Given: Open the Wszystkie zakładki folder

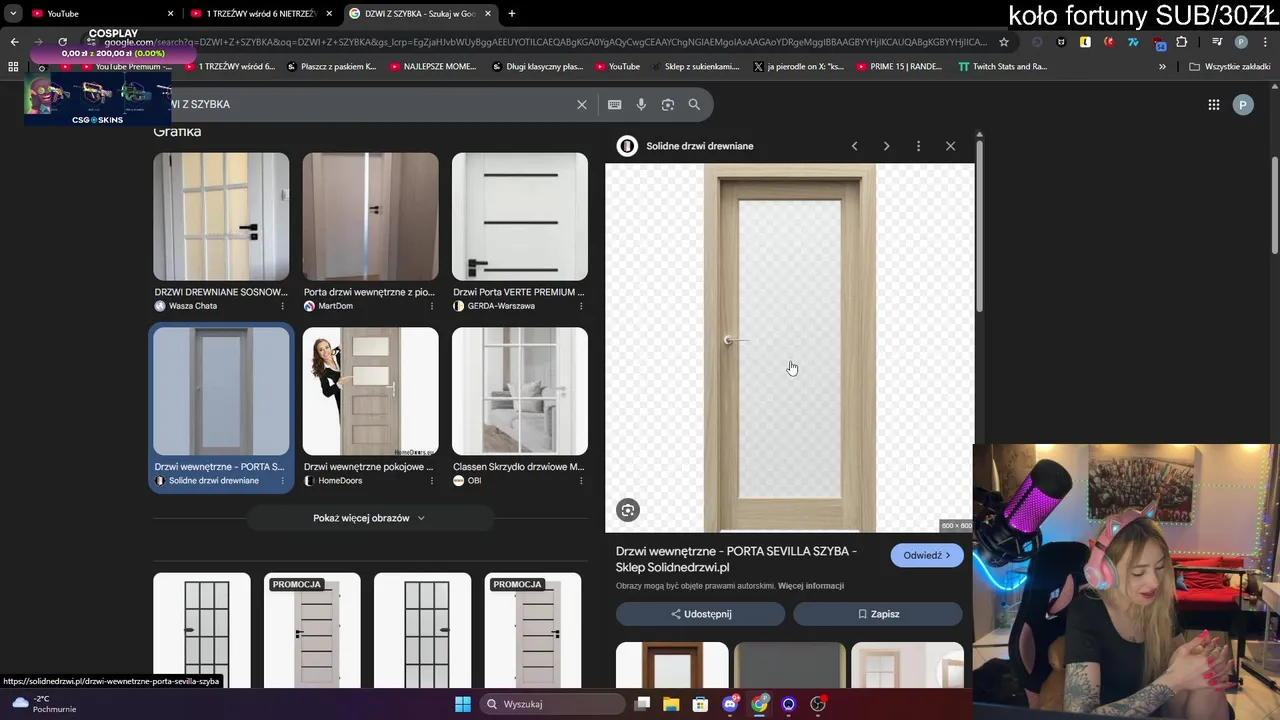Looking at the screenshot, I should point(1229,67).
